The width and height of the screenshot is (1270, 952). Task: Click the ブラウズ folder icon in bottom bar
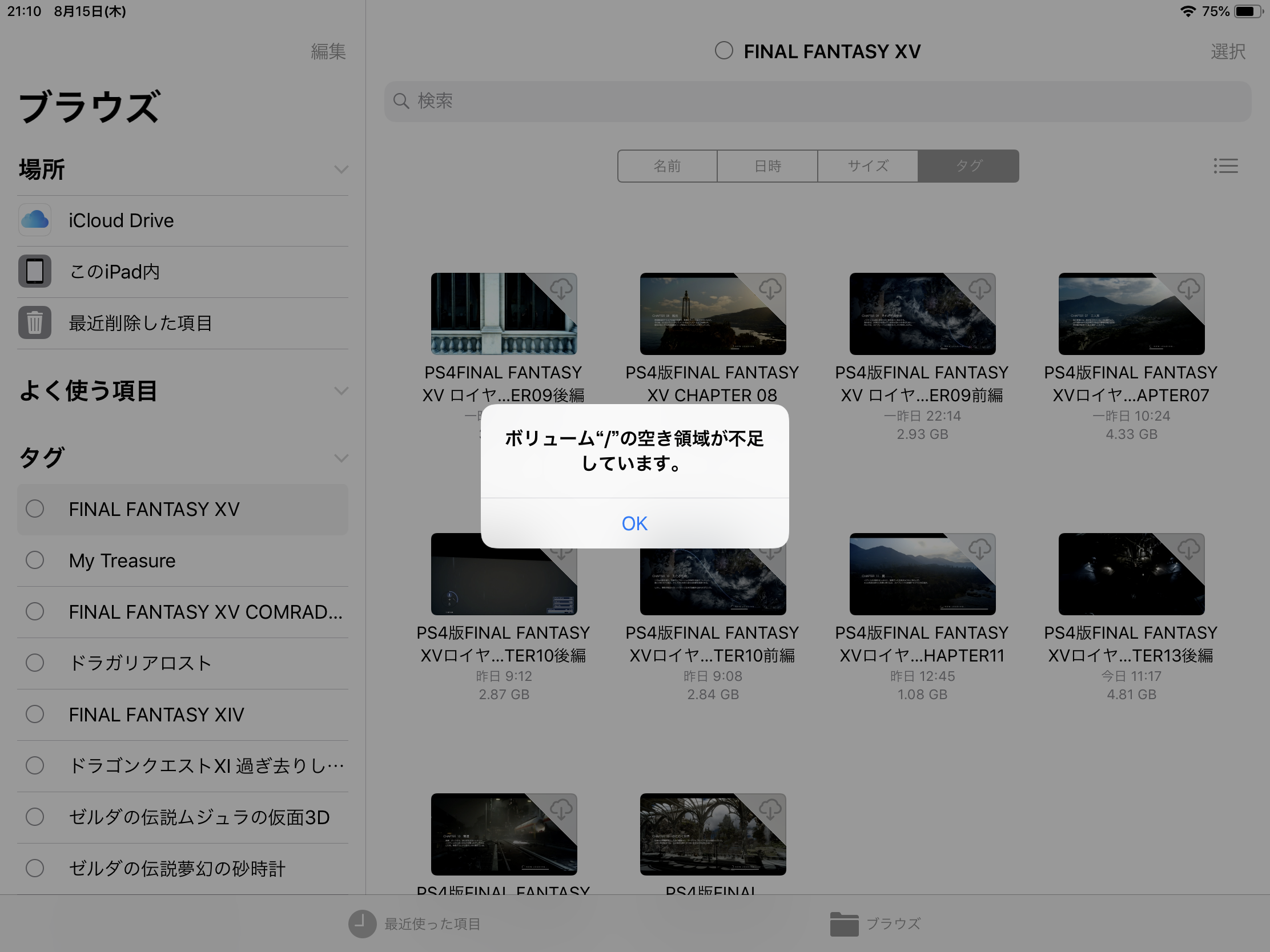point(843,923)
